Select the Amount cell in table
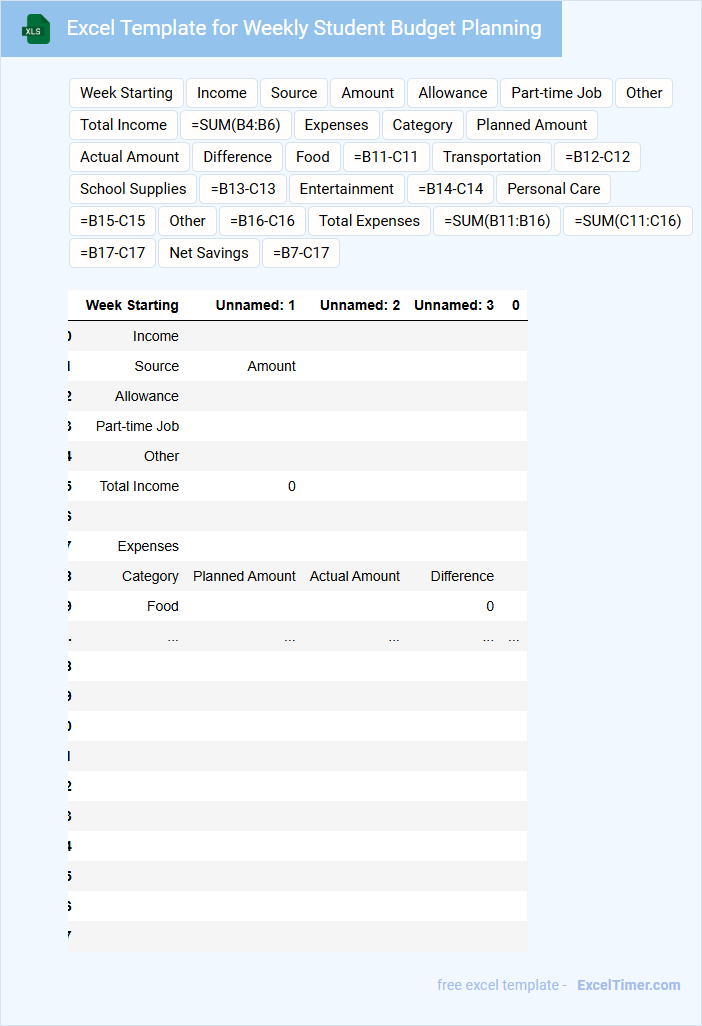 [272, 366]
